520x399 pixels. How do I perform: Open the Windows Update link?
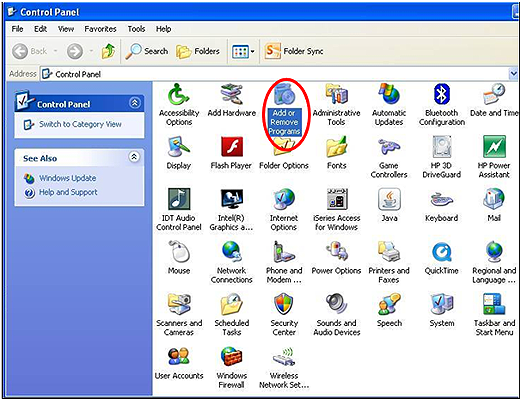click(67, 178)
